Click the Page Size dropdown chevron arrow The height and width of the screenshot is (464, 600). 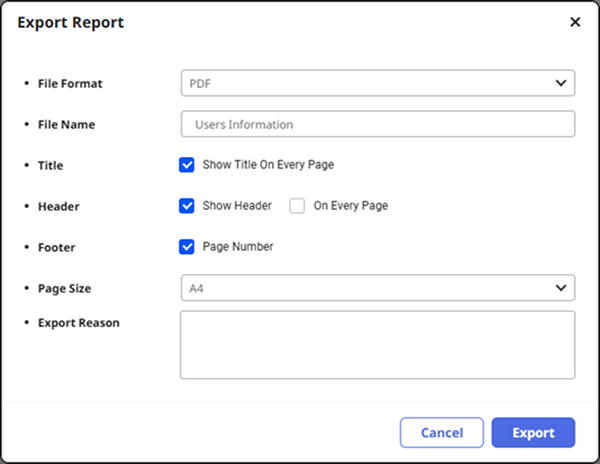pyautogui.click(x=560, y=288)
